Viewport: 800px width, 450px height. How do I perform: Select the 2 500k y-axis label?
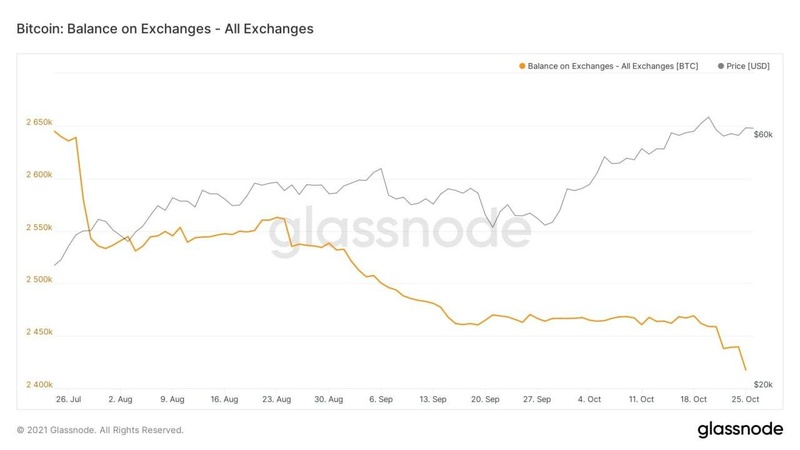41,281
